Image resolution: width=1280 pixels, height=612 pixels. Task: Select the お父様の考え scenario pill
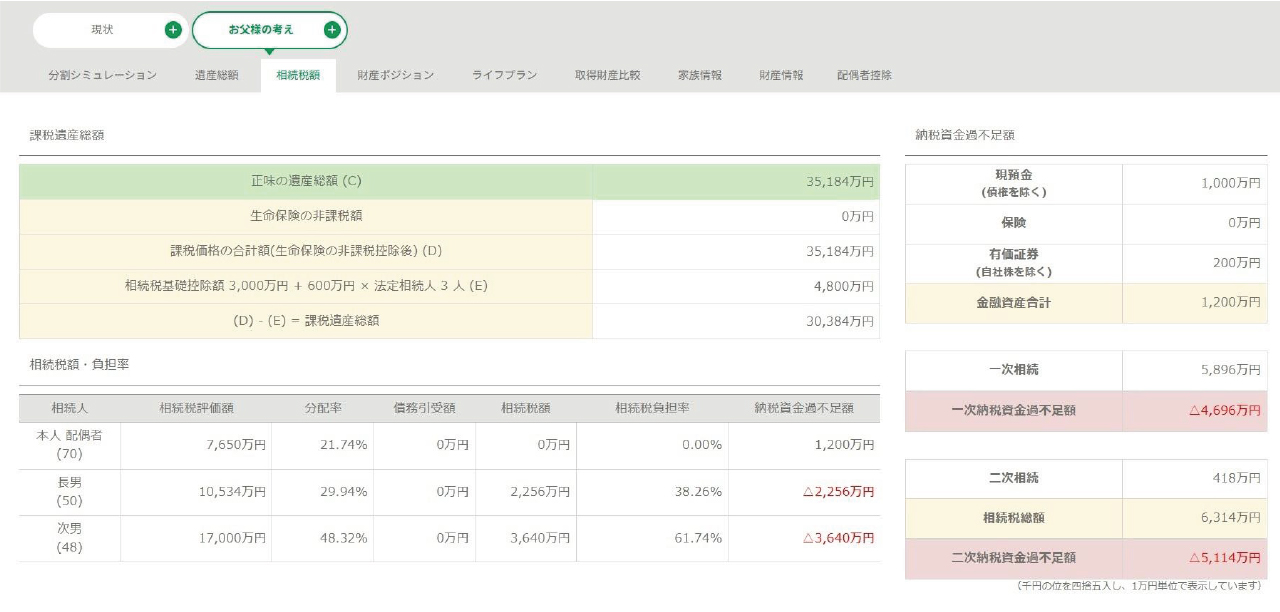tap(261, 30)
